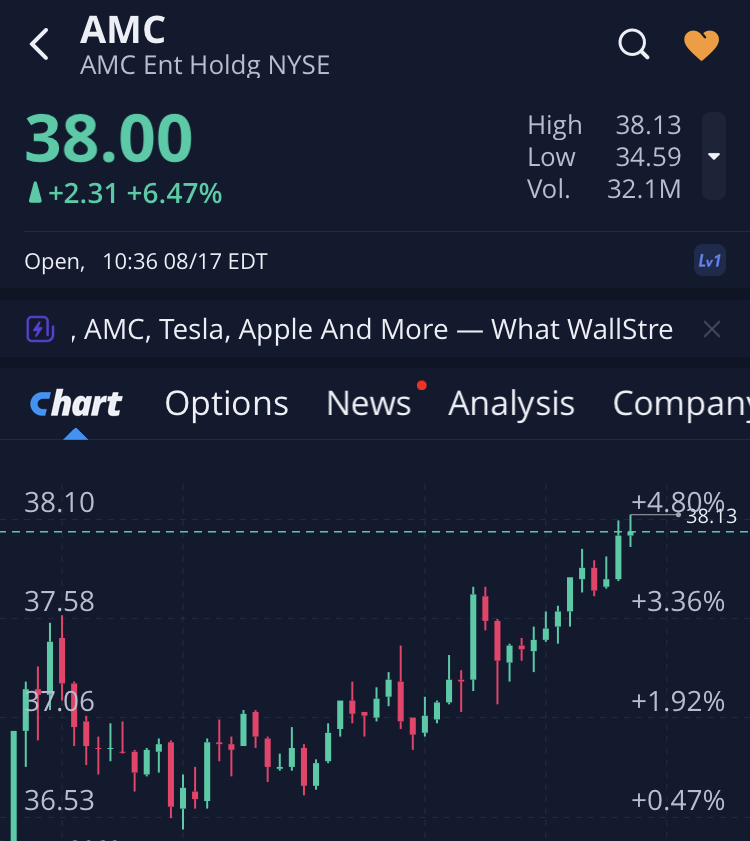The width and height of the screenshot is (750, 841).
Task: Tap the +2.31 +6.47% change text
Action: coord(125,193)
